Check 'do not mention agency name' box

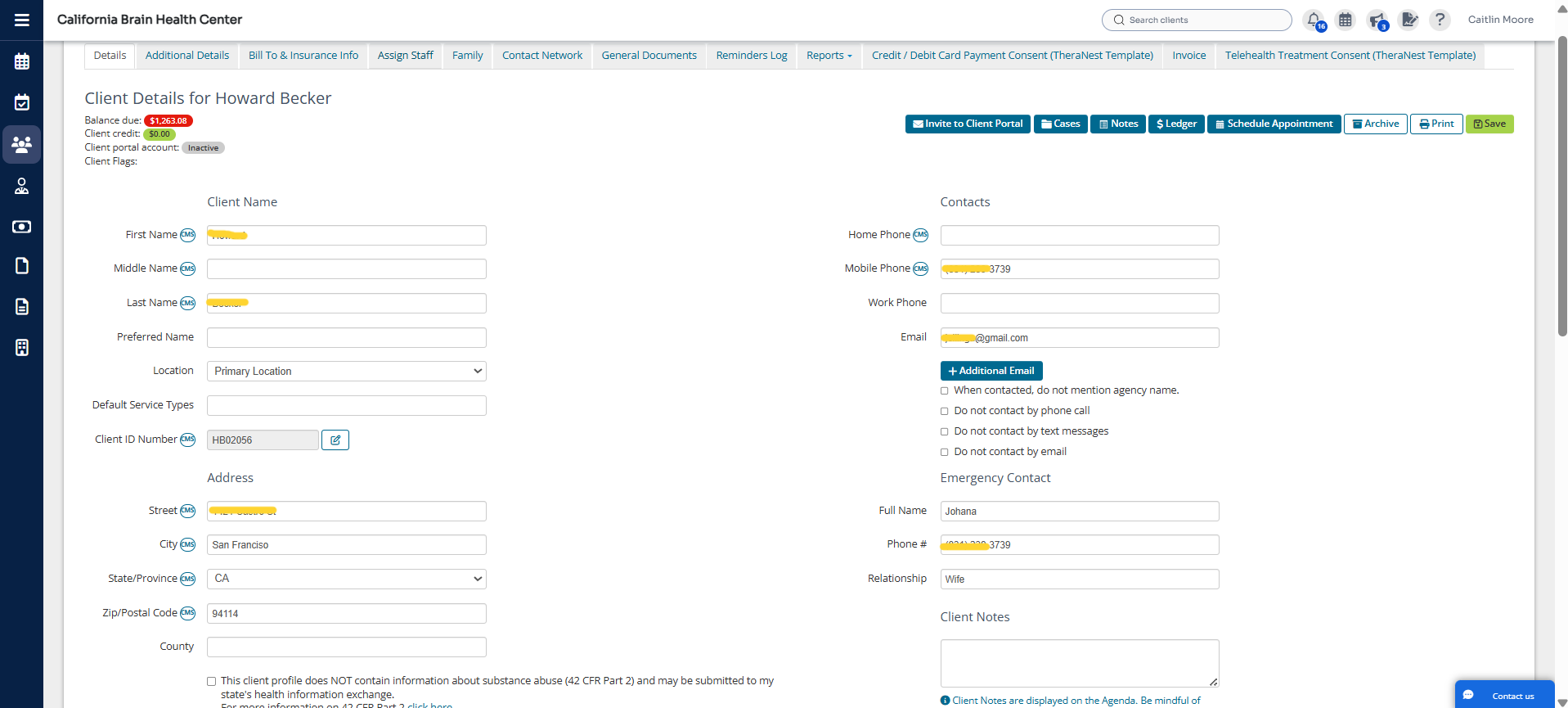coord(945,391)
